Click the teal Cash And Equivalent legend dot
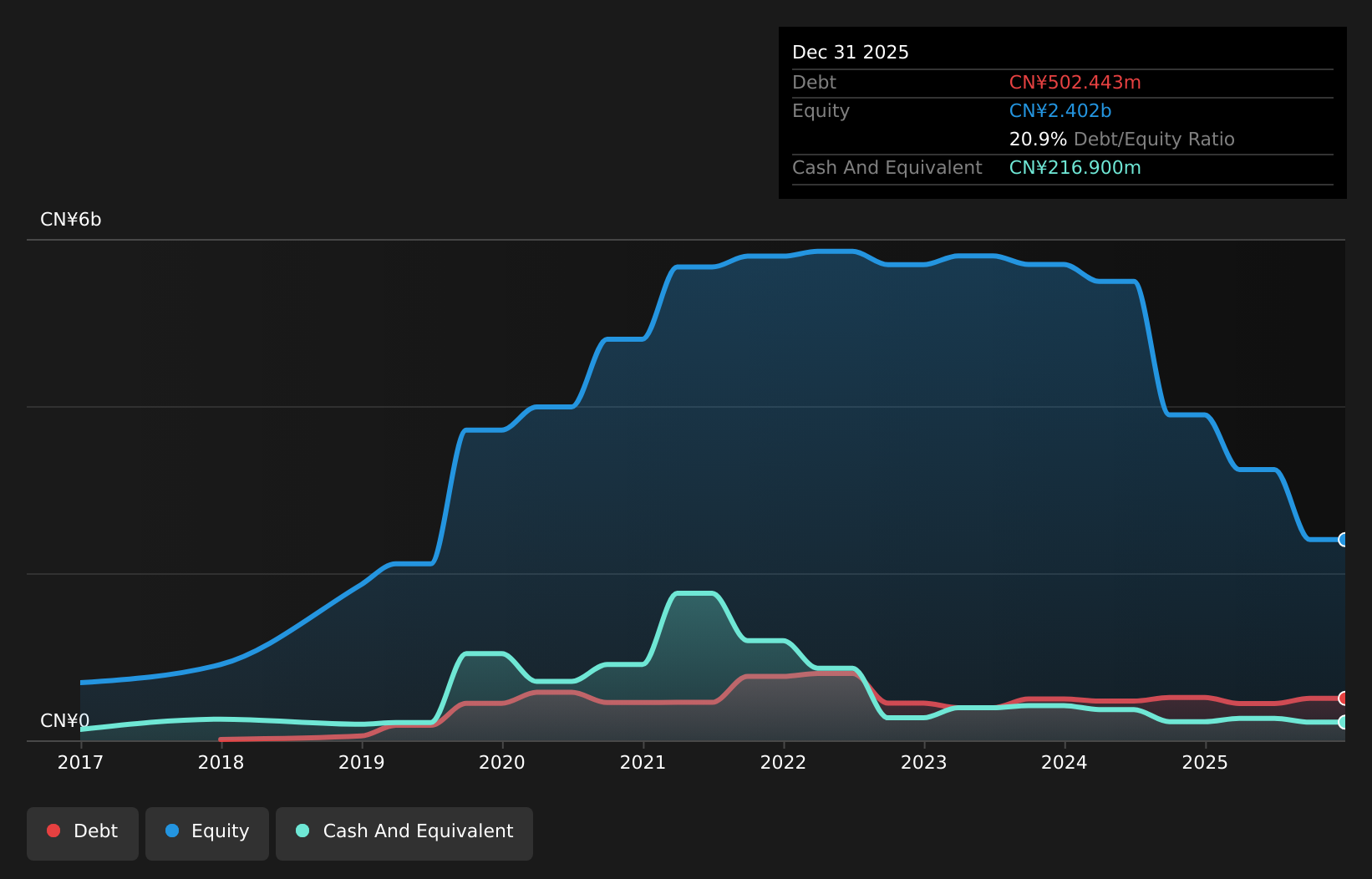 click(302, 831)
